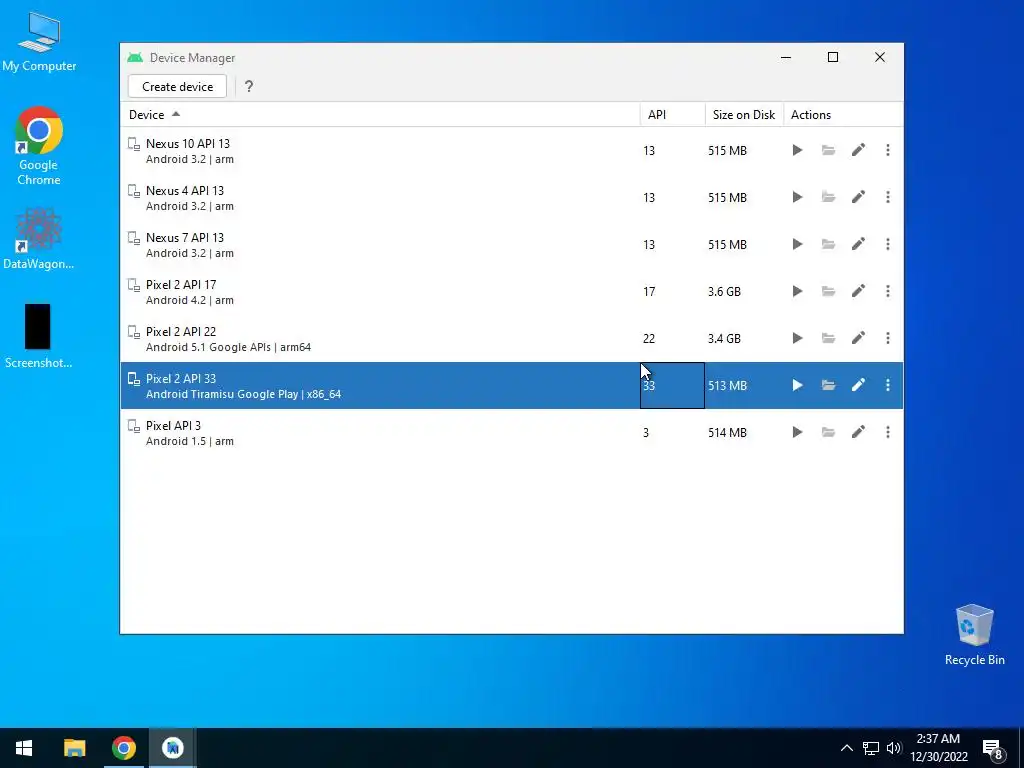Open overflow menu for Nexus 4 API 13
The width and height of the screenshot is (1024, 768).
pyautogui.click(x=888, y=197)
